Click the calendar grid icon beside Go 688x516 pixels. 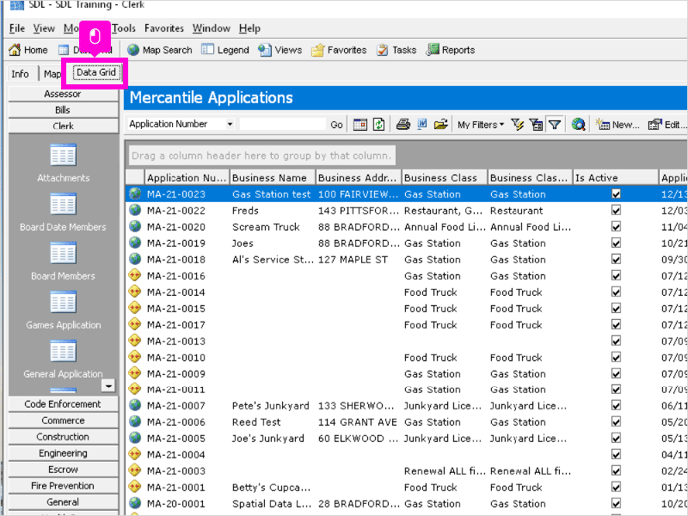360,125
